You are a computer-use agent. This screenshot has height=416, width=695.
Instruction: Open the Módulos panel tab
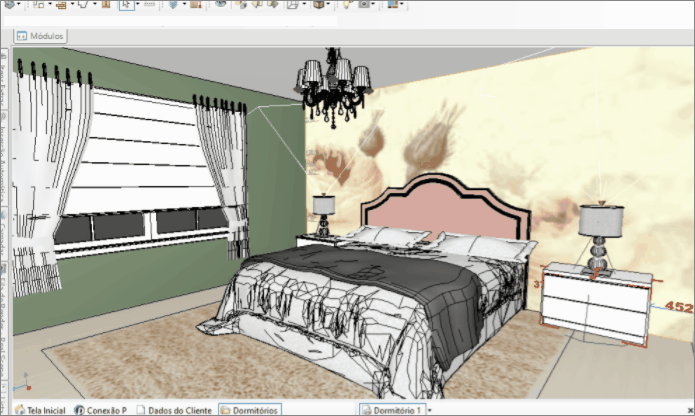pyautogui.click(x=40, y=36)
